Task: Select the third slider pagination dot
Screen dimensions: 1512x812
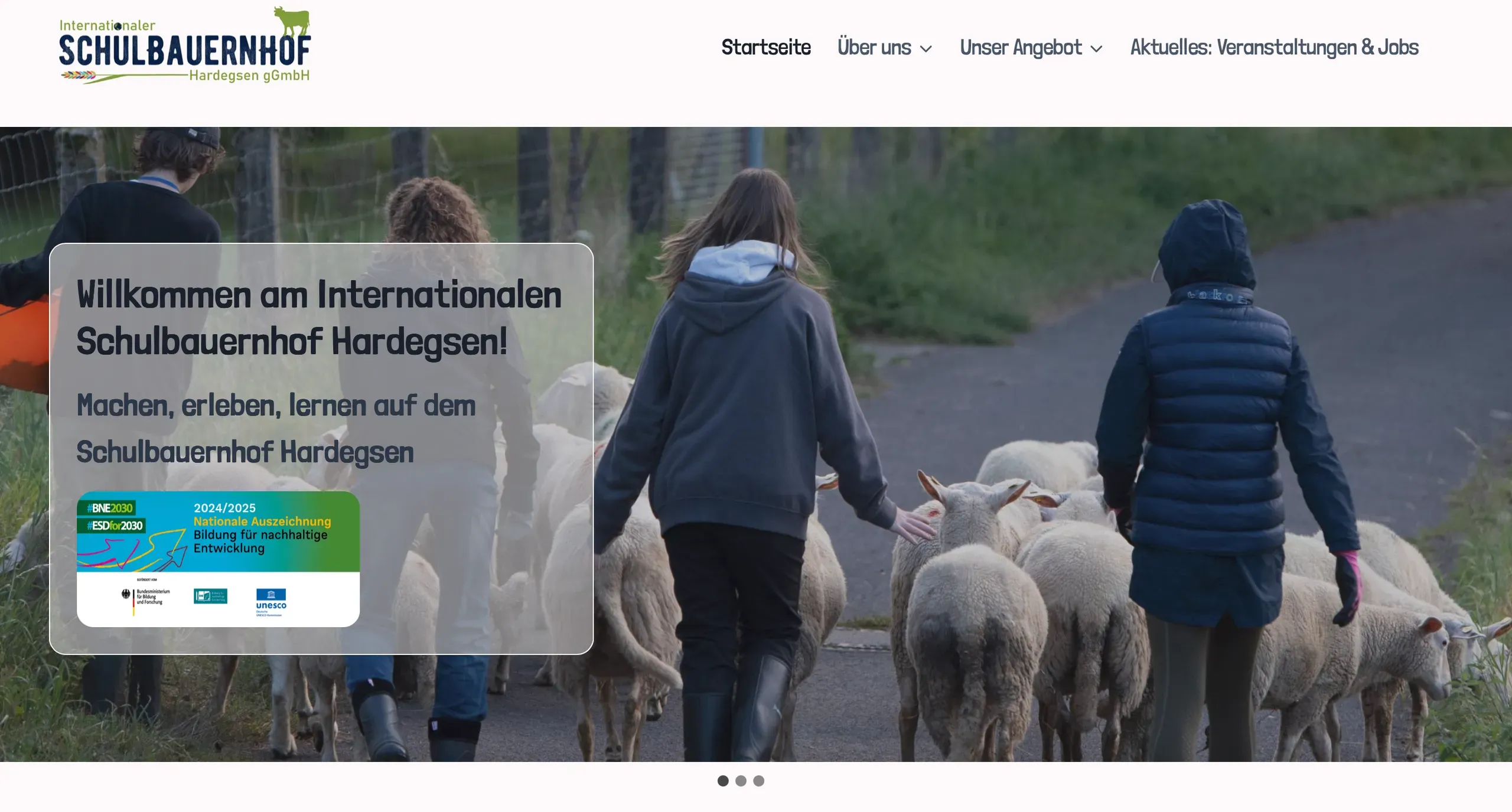Action: pos(759,781)
